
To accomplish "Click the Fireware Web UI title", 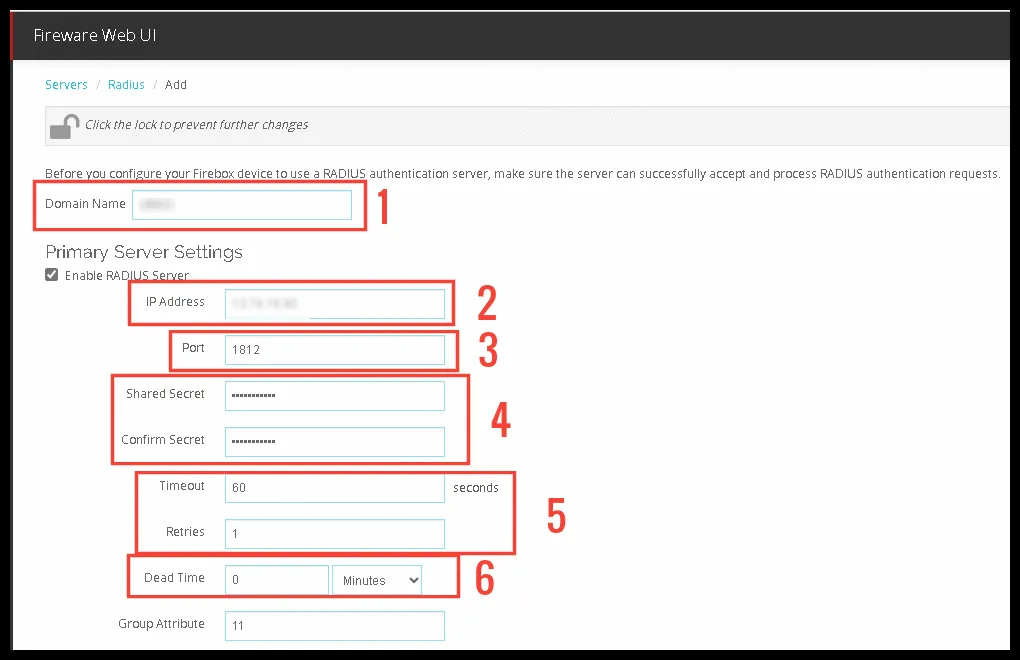I will [95, 35].
